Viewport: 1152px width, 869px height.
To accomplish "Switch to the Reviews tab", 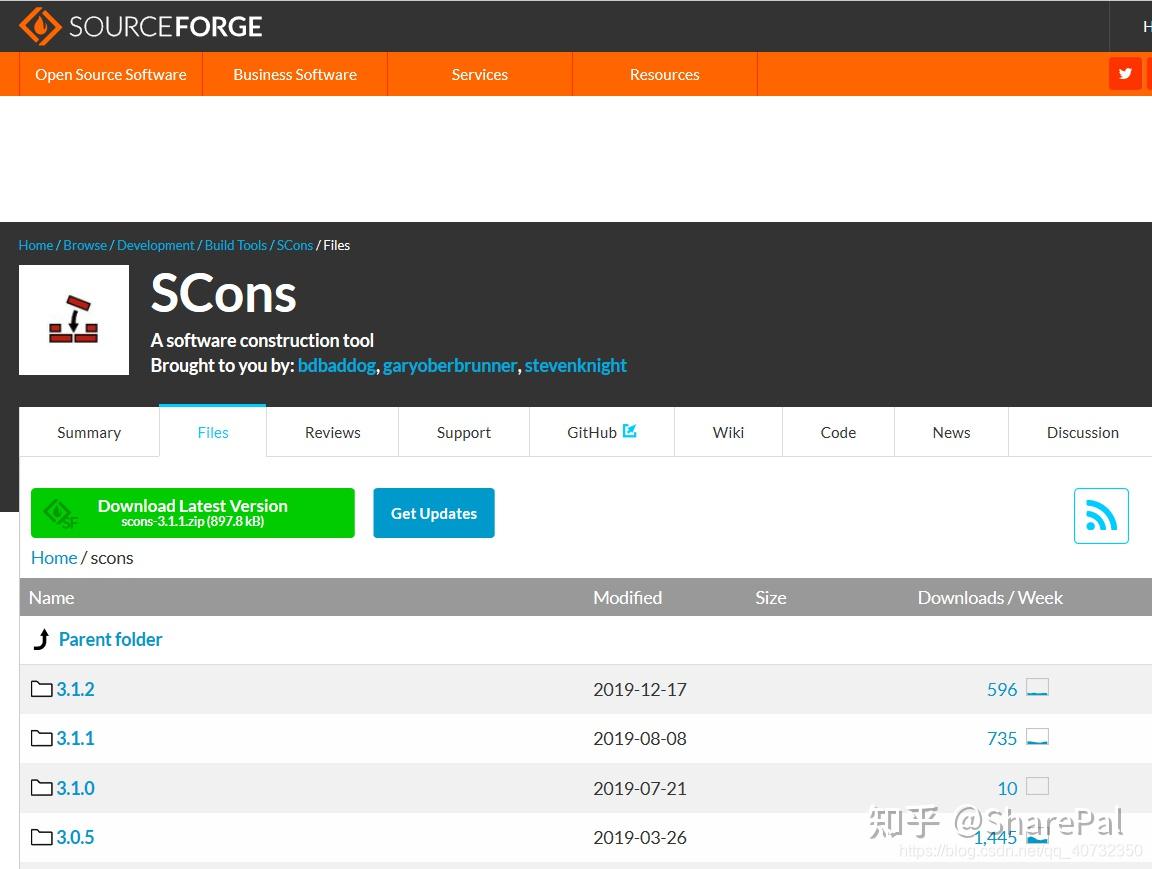I will (332, 432).
